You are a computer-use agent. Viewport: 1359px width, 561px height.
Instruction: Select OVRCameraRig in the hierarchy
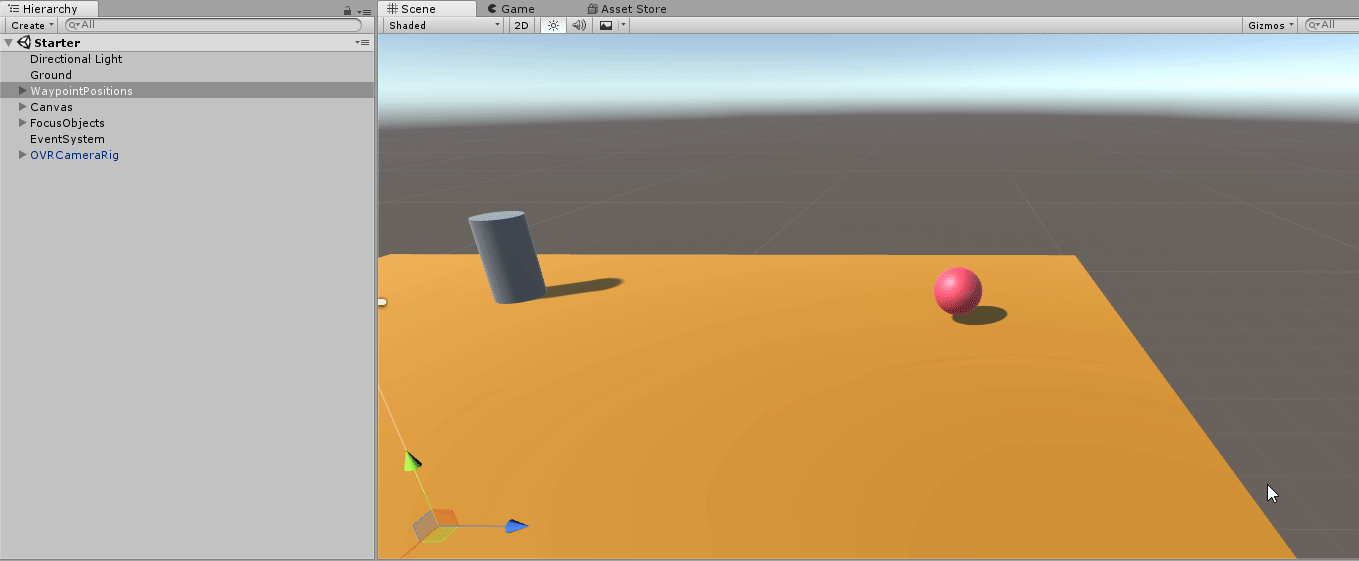pyautogui.click(x=74, y=155)
